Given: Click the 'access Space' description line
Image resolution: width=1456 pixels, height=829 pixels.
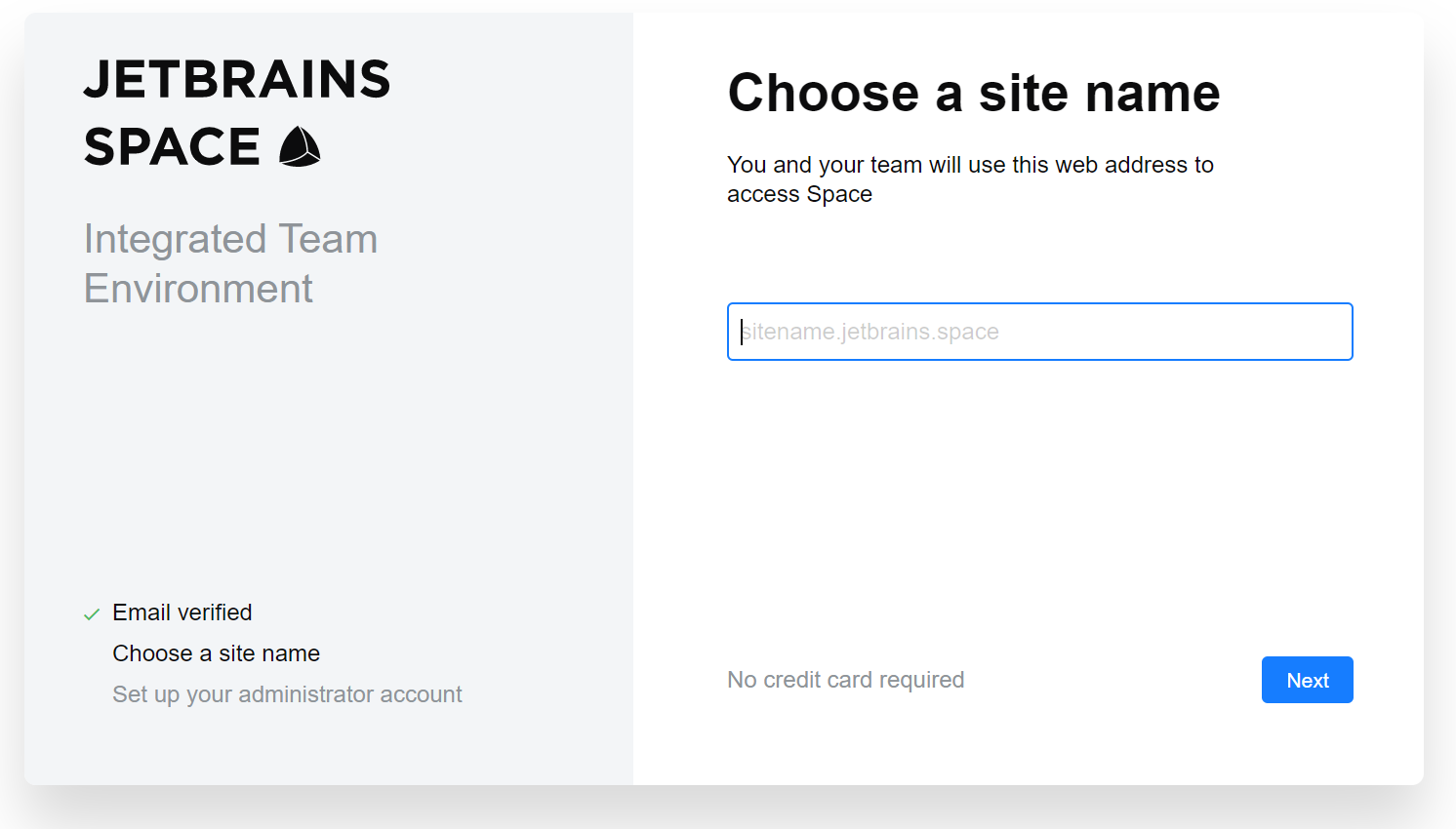Looking at the screenshot, I should click(x=799, y=194).
